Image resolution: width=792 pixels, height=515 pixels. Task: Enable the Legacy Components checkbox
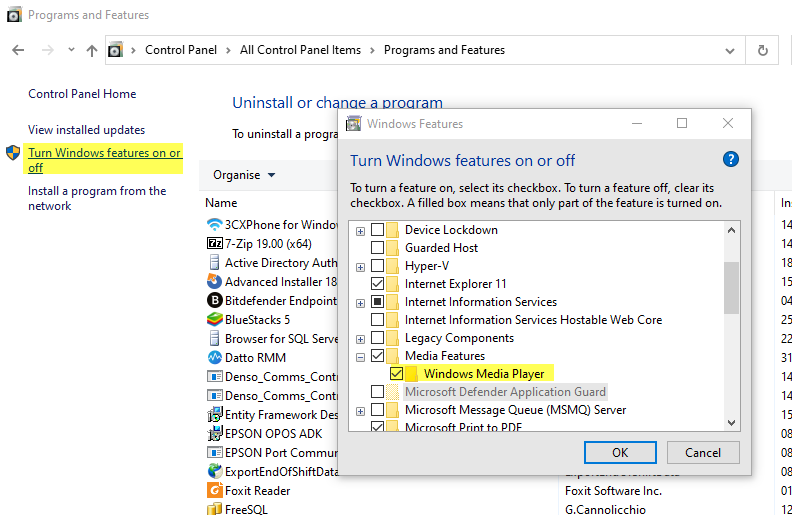(377, 338)
